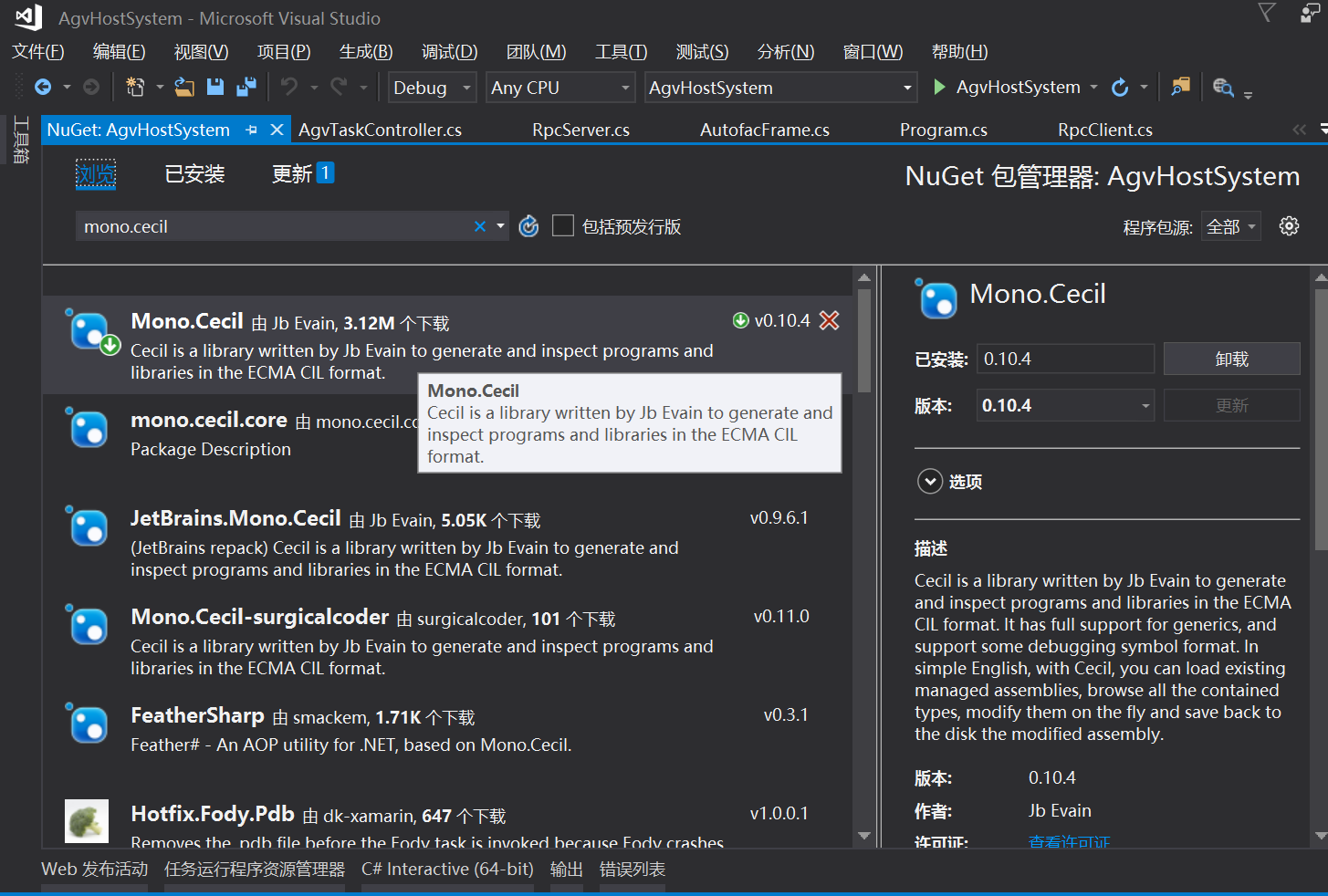Screen dimensions: 1328x896
Task: Open the 帮助(H) help menu
Action: click(x=959, y=52)
